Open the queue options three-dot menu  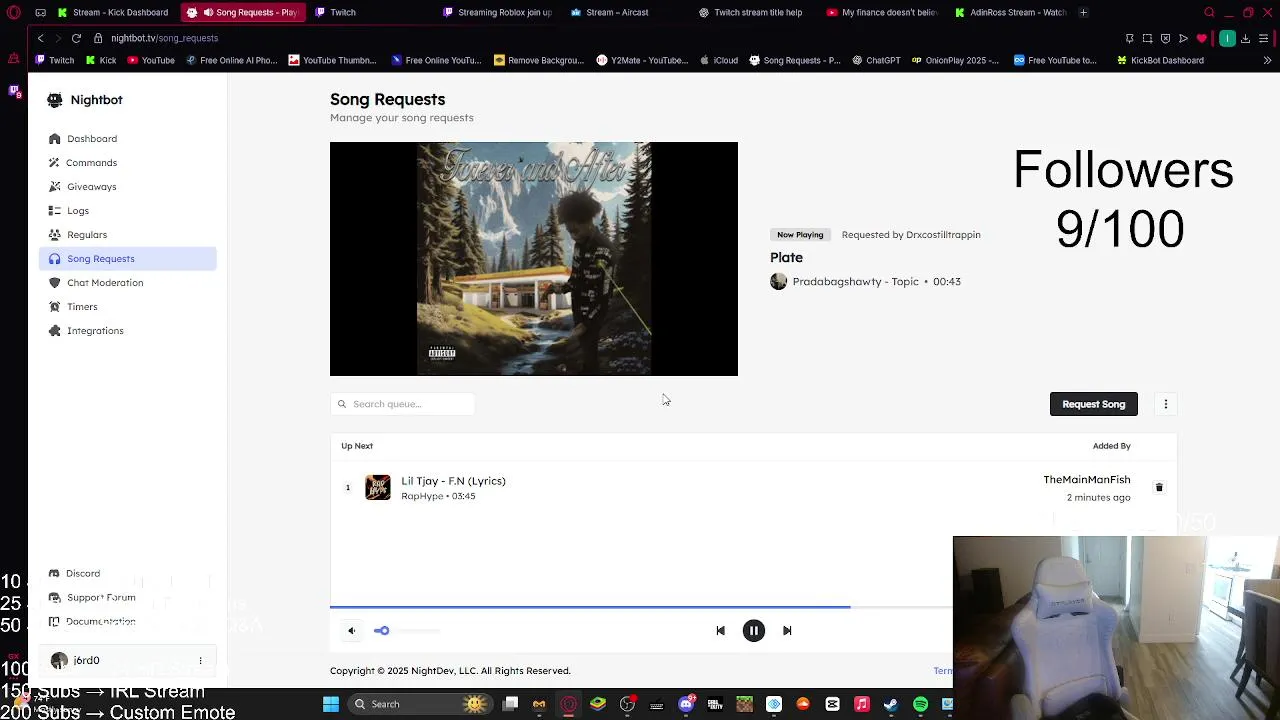coord(1165,404)
